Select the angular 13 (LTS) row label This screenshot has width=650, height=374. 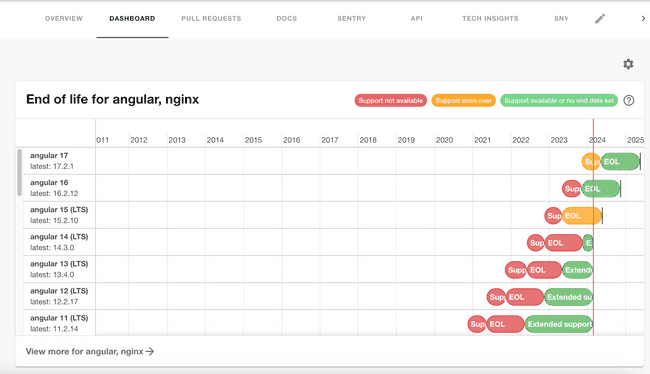(x=59, y=264)
